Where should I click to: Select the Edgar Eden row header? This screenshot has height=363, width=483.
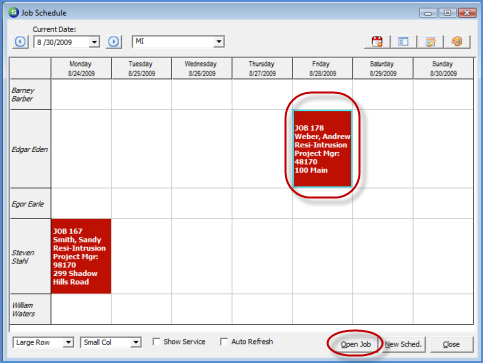click(30, 149)
